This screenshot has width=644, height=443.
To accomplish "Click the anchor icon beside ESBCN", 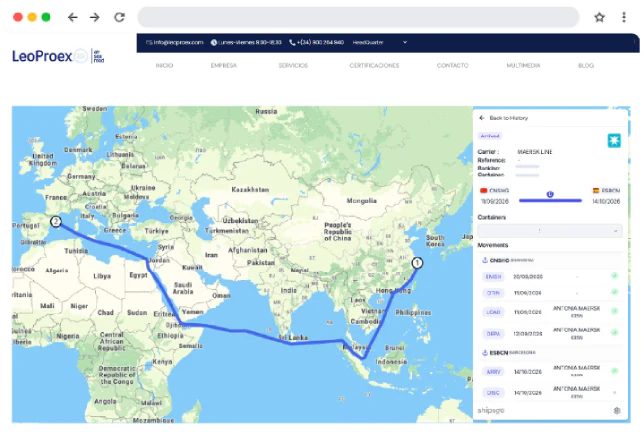I will pyautogui.click(x=485, y=353).
